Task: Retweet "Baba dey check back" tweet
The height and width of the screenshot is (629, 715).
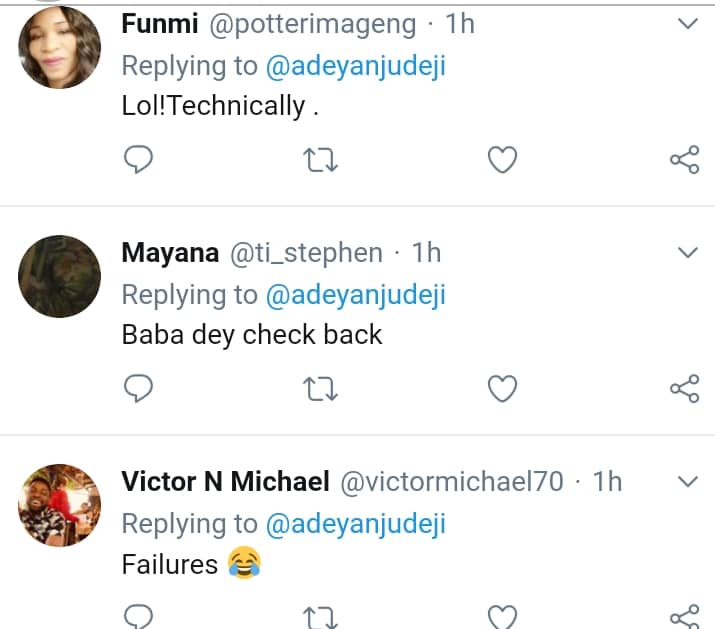Action: click(320, 387)
